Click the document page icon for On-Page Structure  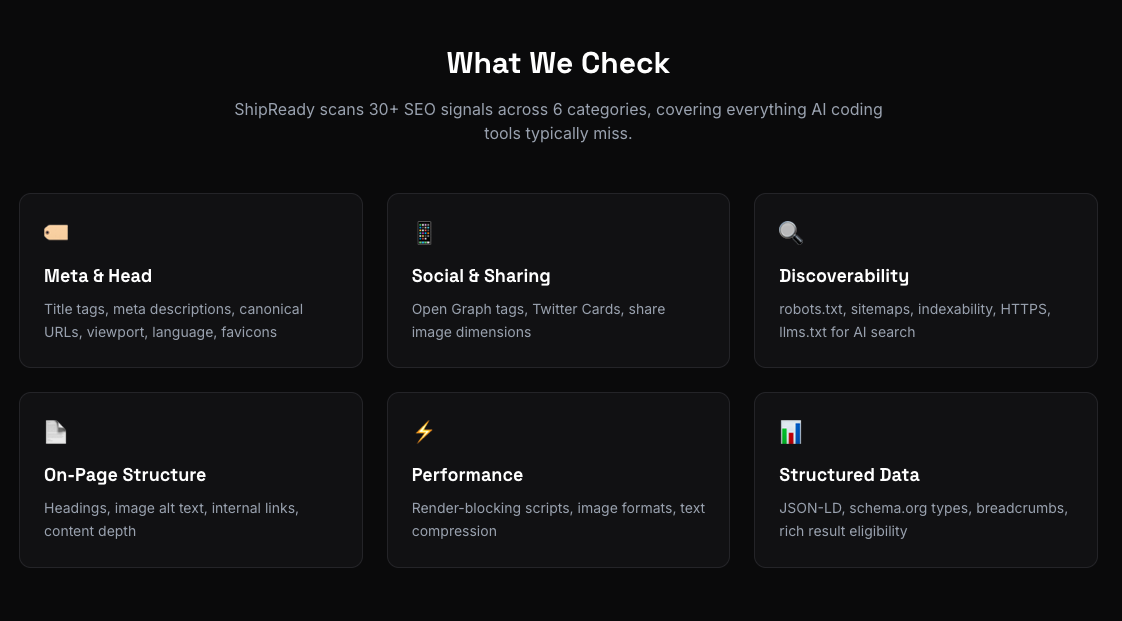click(56, 432)
